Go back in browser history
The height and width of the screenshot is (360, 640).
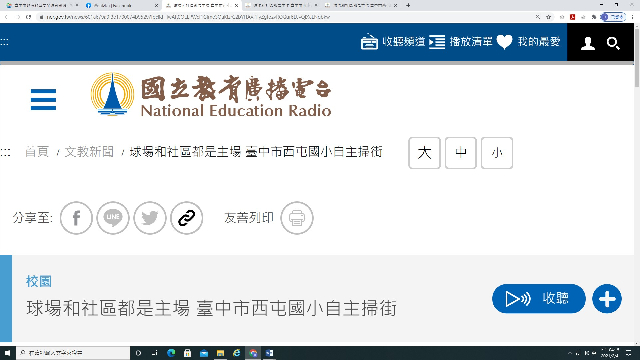click(x=6, y=17)
